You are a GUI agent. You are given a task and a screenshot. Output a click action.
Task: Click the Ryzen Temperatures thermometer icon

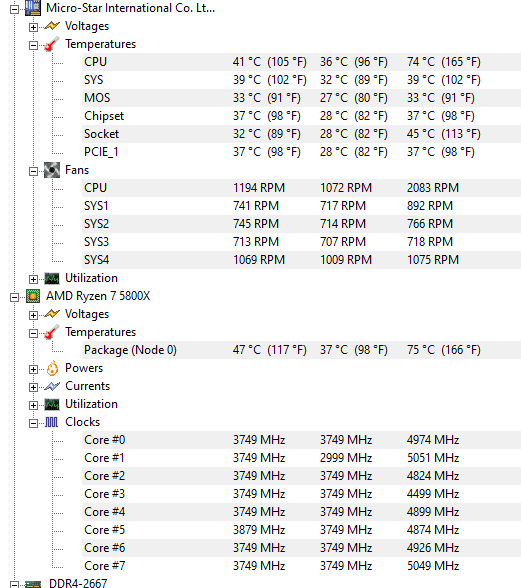pyautogui.click(x=52, y=332)
